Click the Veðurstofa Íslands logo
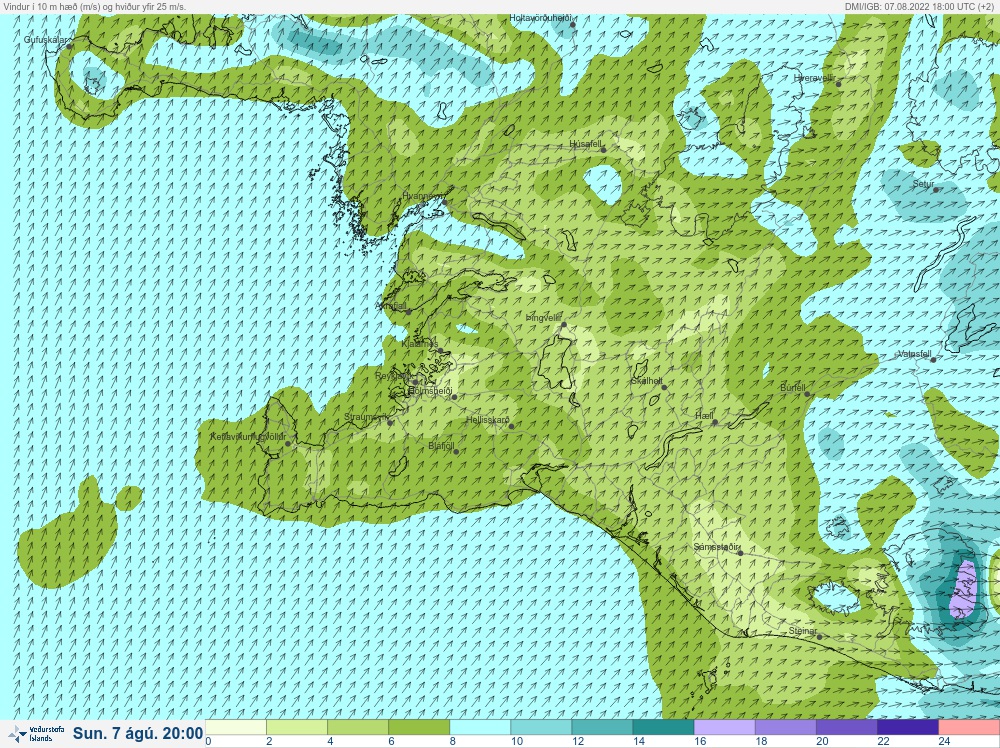 [36, 734]
